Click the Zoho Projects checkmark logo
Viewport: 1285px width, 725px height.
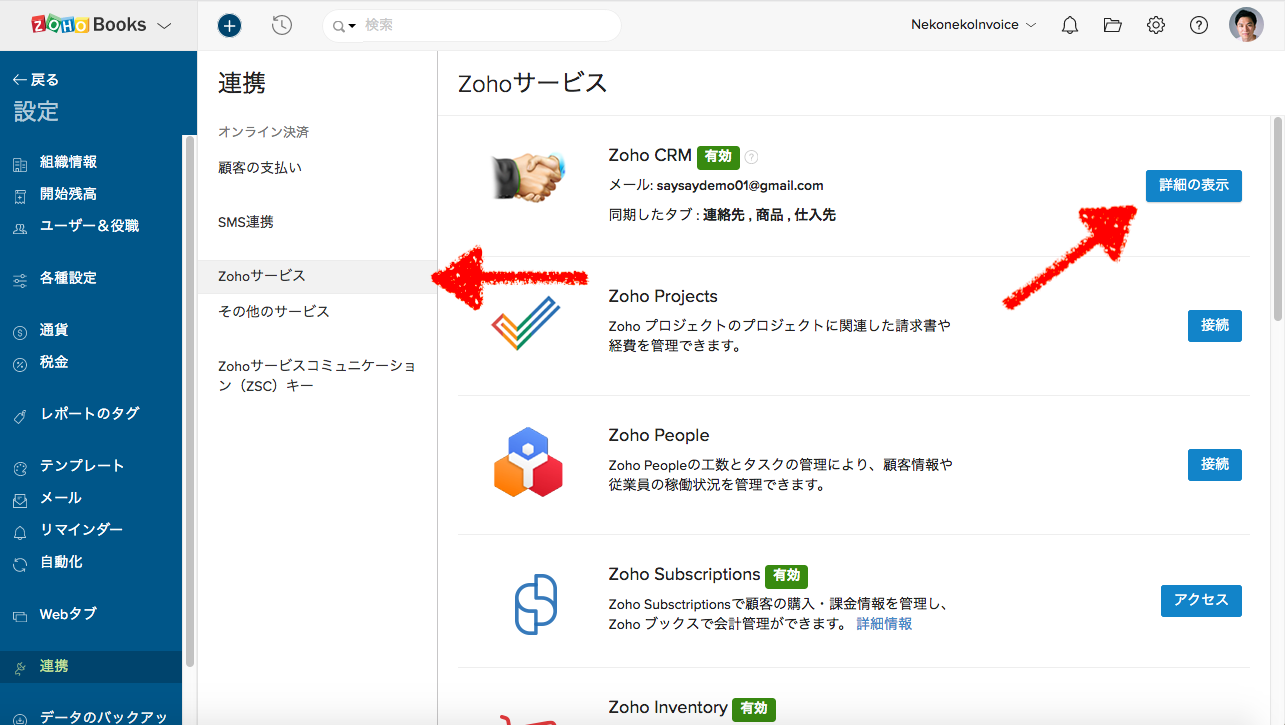tap(526, 323)
